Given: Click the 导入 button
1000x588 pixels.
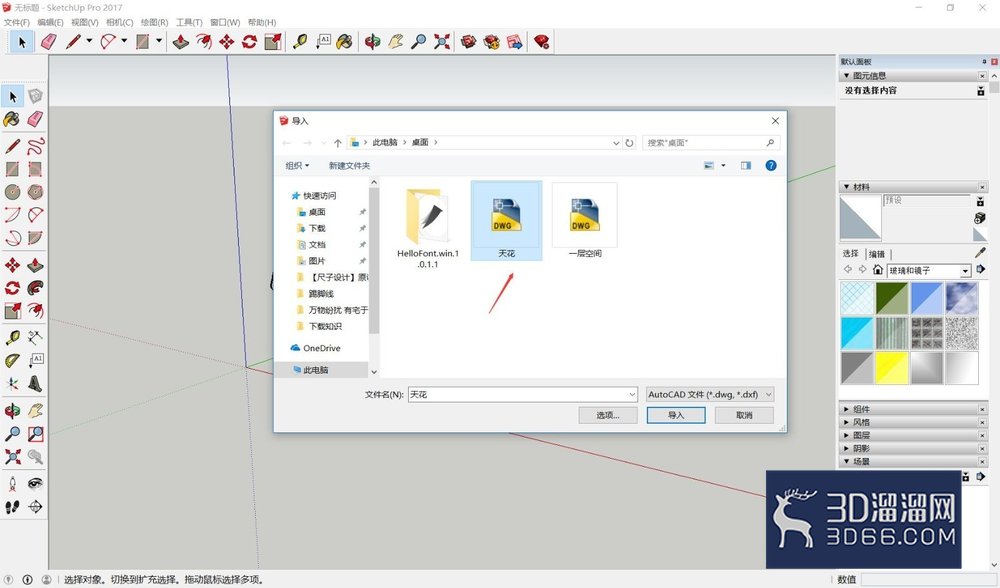Looking at the screenshot, I should pyautogui.click(x=676, y=415).
